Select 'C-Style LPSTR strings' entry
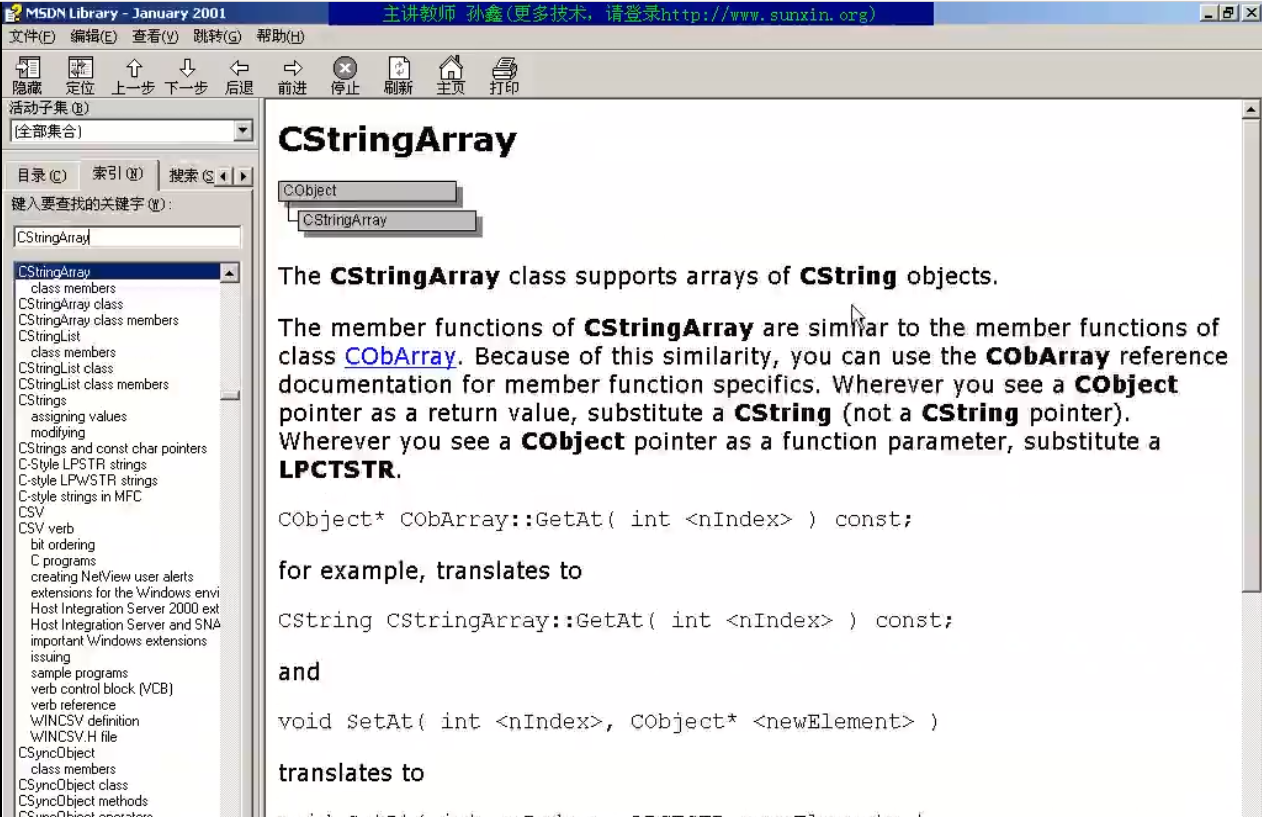This screenshot has width=1262, height=817. click(82, 464)
